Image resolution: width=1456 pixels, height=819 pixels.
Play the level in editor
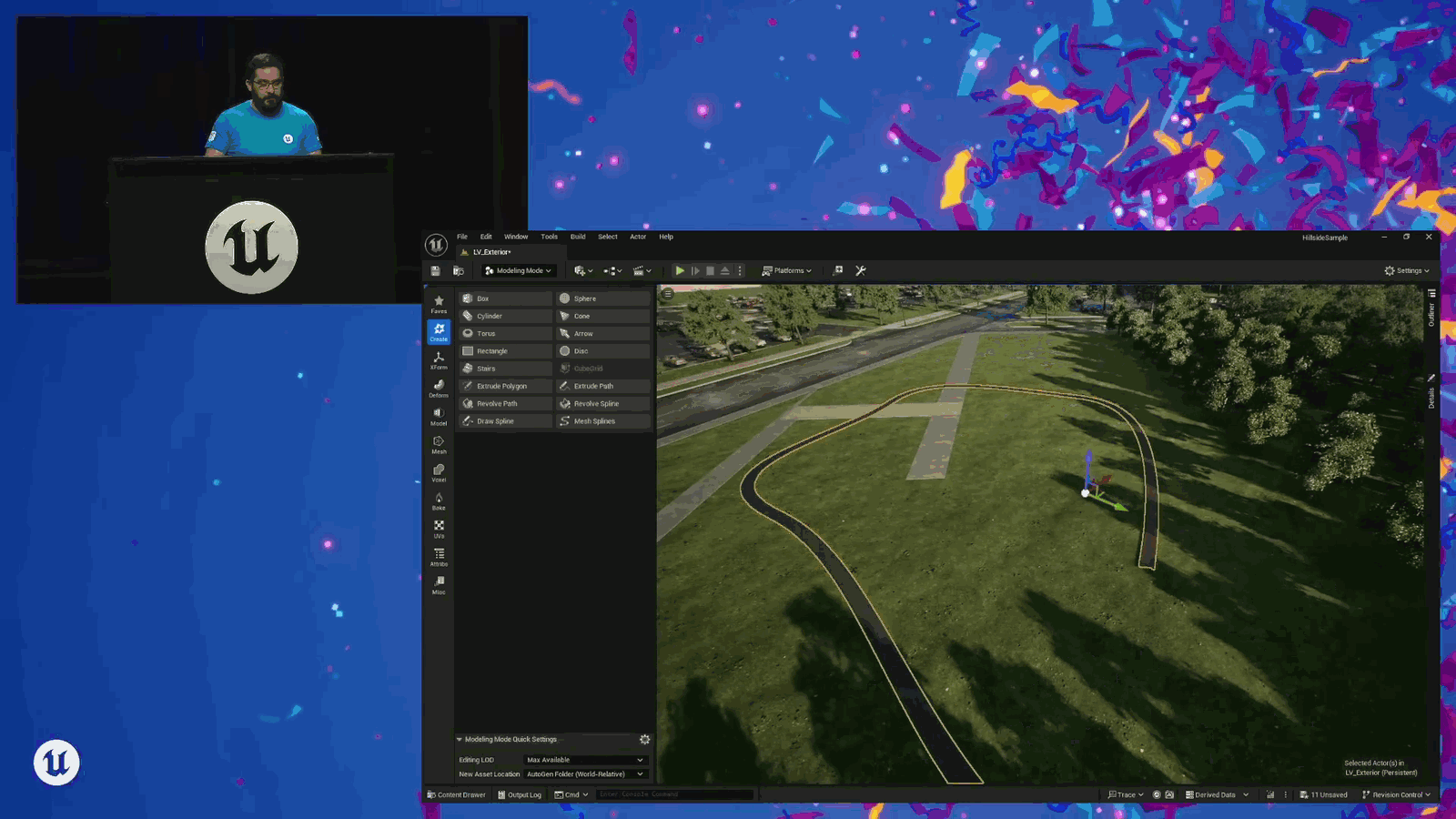point(680,270)
